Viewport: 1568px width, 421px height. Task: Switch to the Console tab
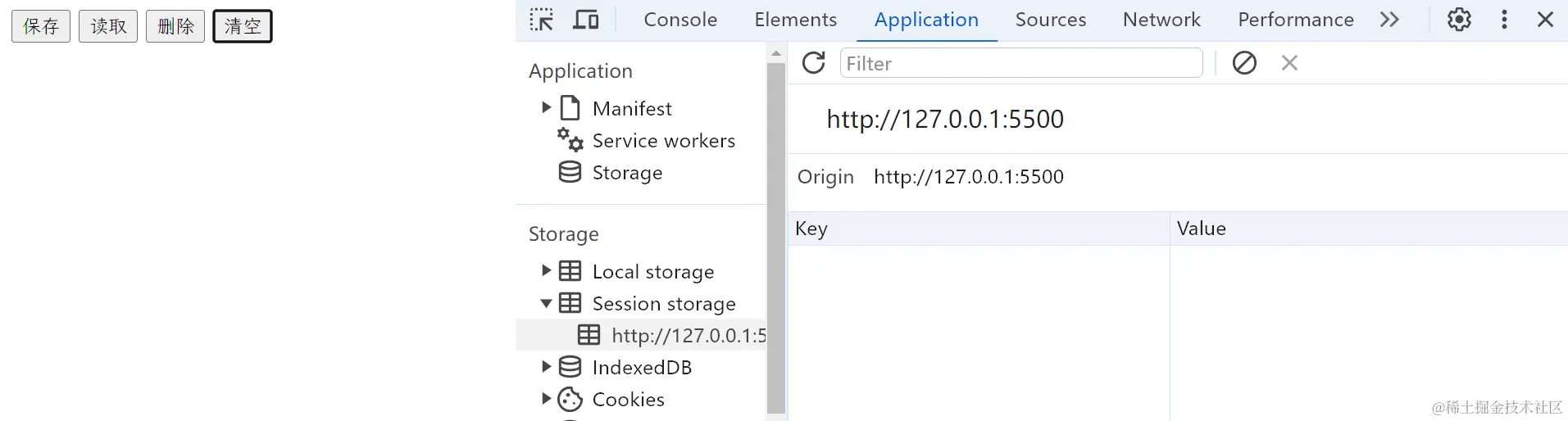click(680, 20)
